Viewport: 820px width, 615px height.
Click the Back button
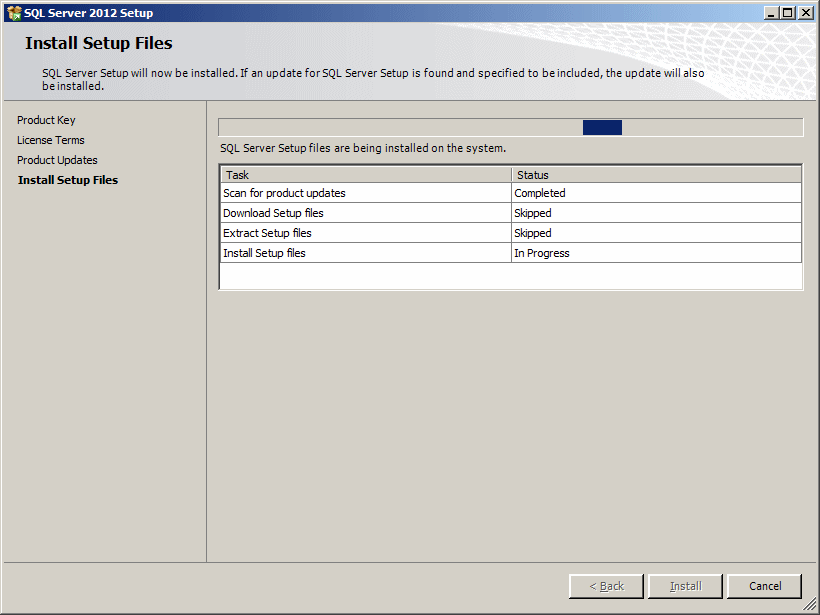click(606, 586)
